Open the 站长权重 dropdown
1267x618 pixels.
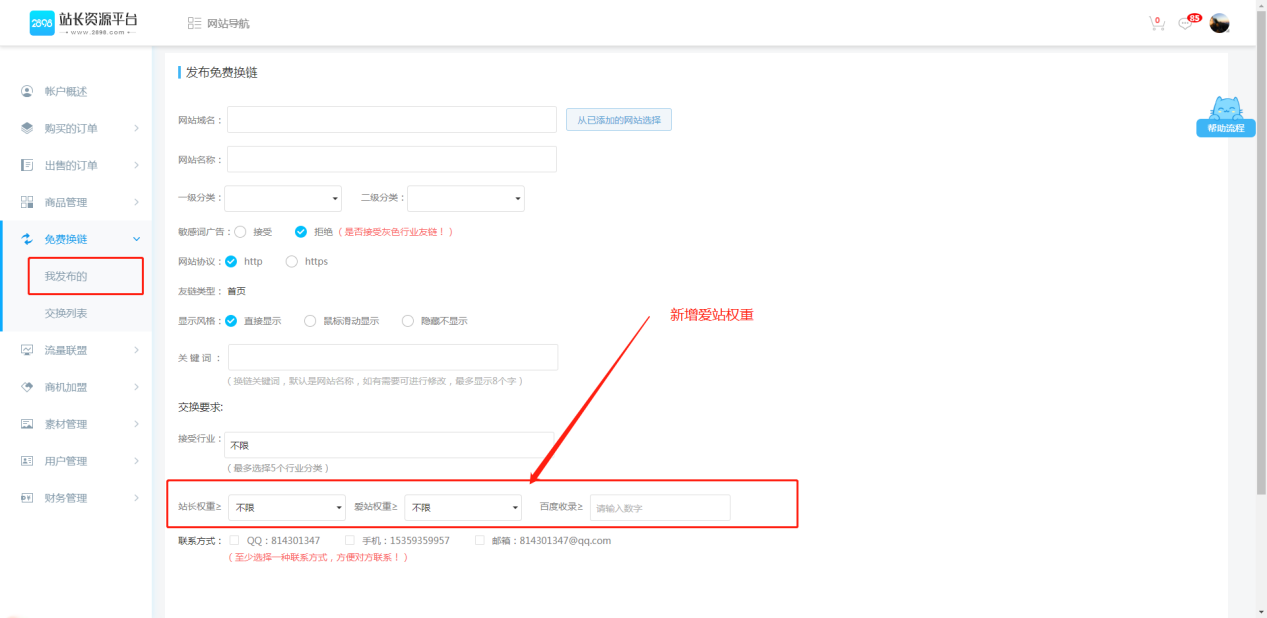[x=287, y=507]
